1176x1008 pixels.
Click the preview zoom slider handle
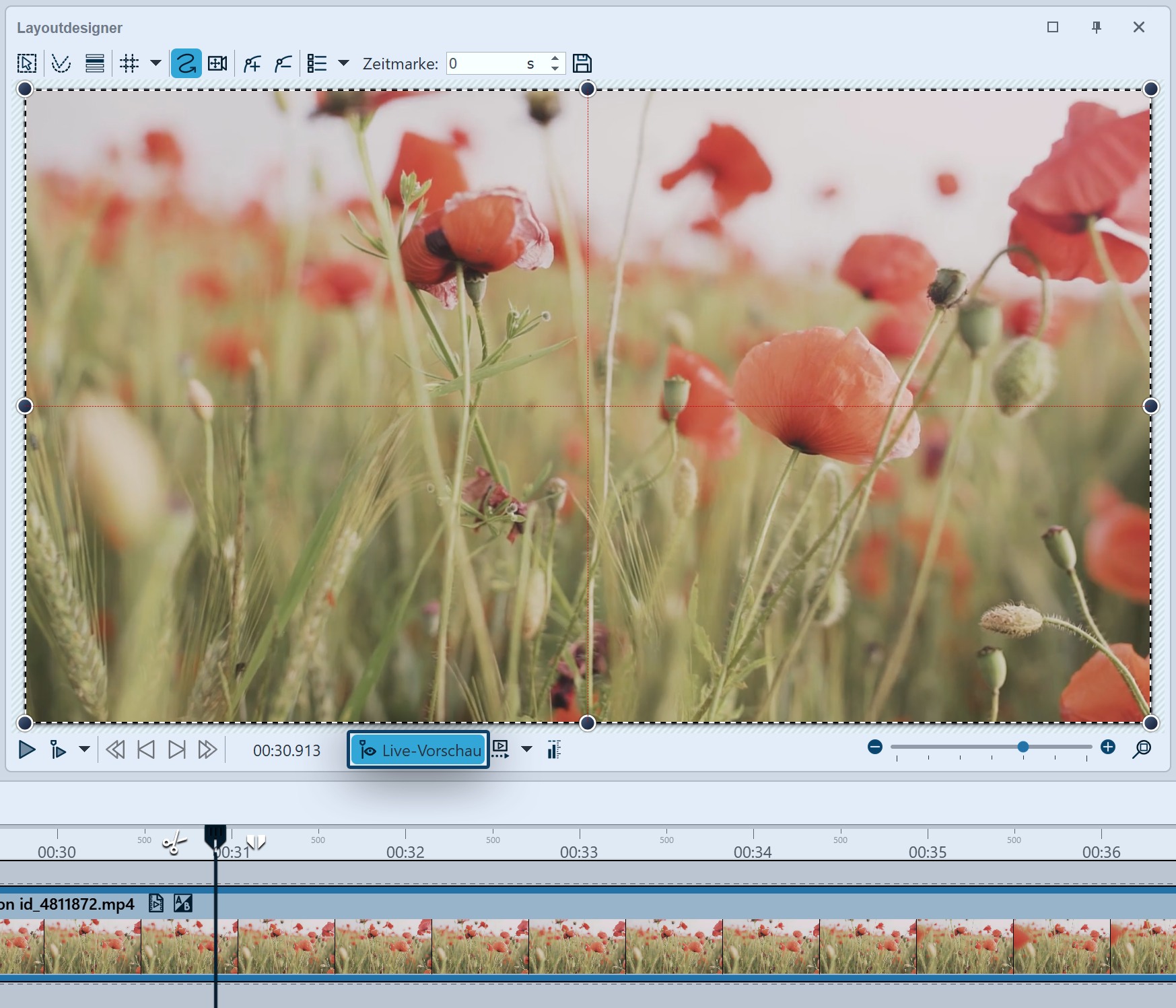tap(1023, 747)
